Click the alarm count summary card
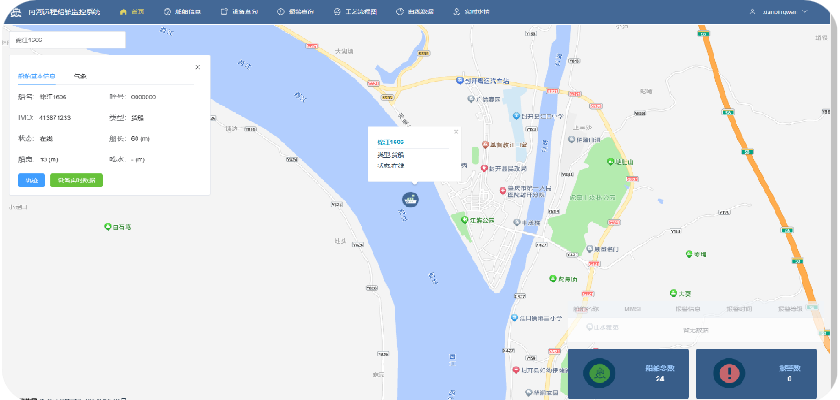The image size is (840, 400). pyautogui.click(x=755, y=374)
